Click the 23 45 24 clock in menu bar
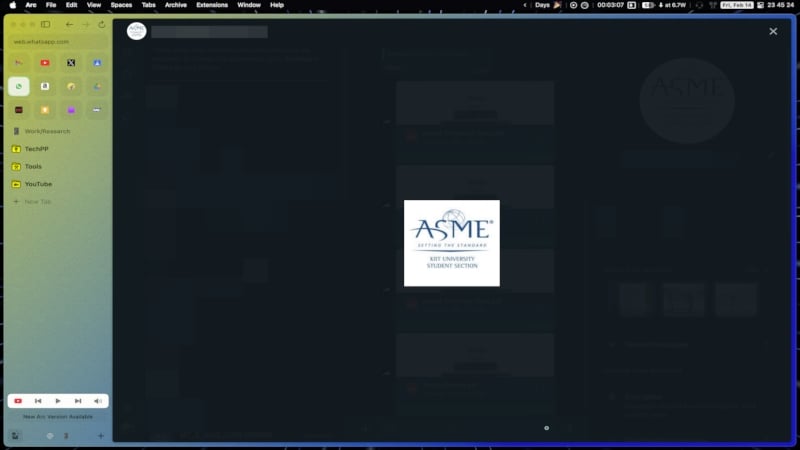This screenshot has height=450, width=800. [781, 5]
